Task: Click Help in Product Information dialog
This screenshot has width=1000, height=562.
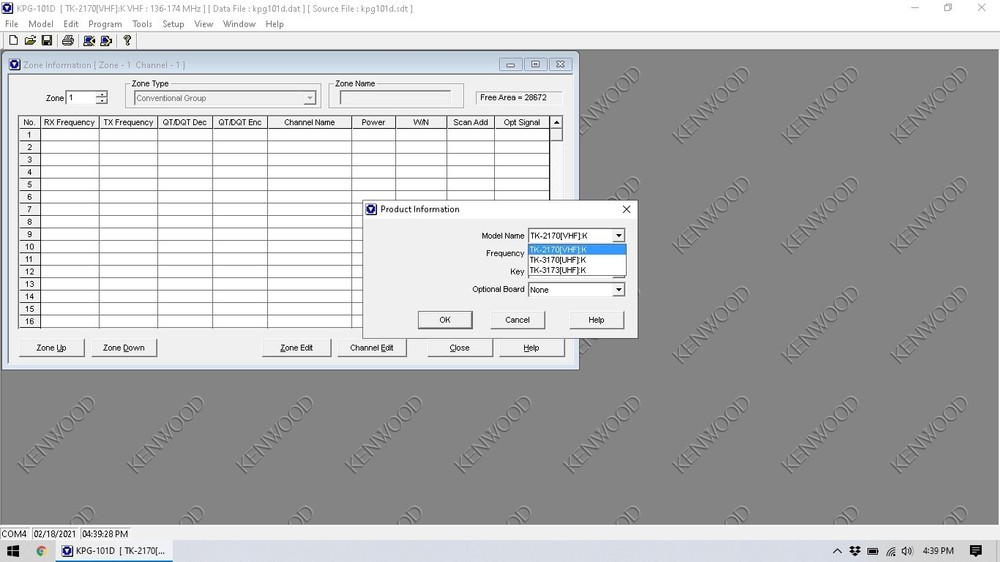Action: 596,320
